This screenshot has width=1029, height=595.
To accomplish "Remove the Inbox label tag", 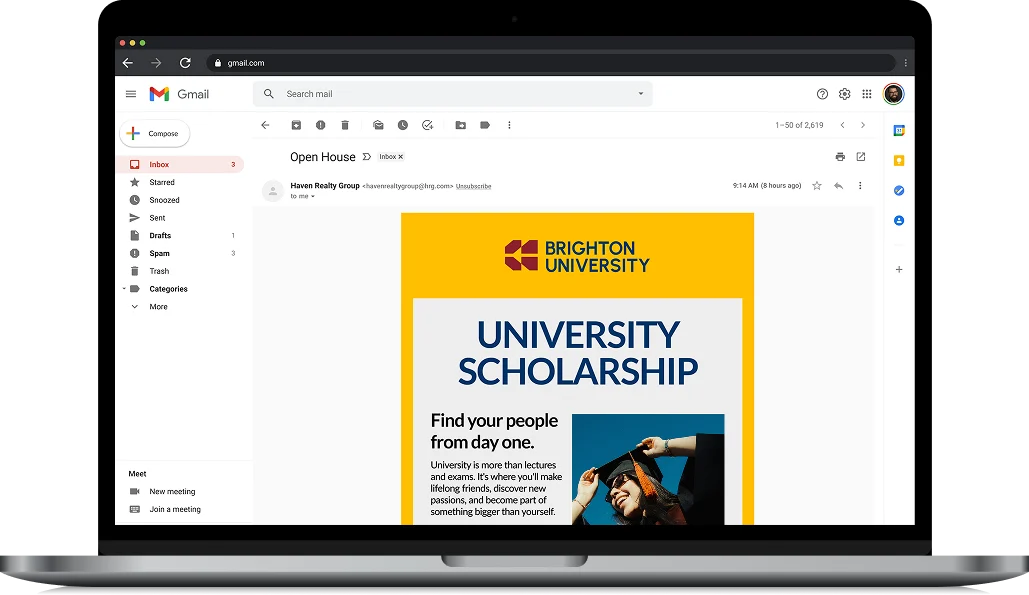I will (x=400, y=157).
